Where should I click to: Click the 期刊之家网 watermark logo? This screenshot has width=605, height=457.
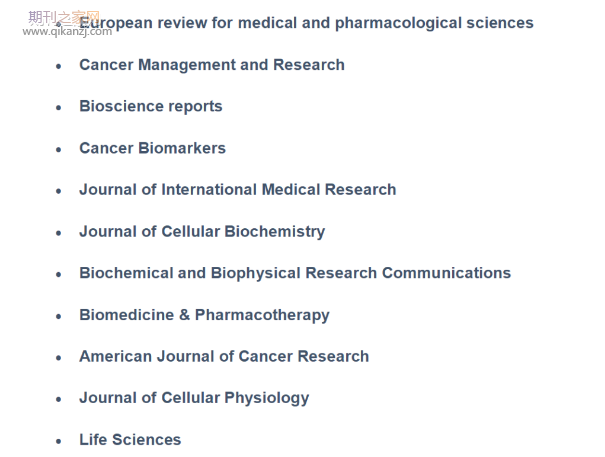[64, 17]
